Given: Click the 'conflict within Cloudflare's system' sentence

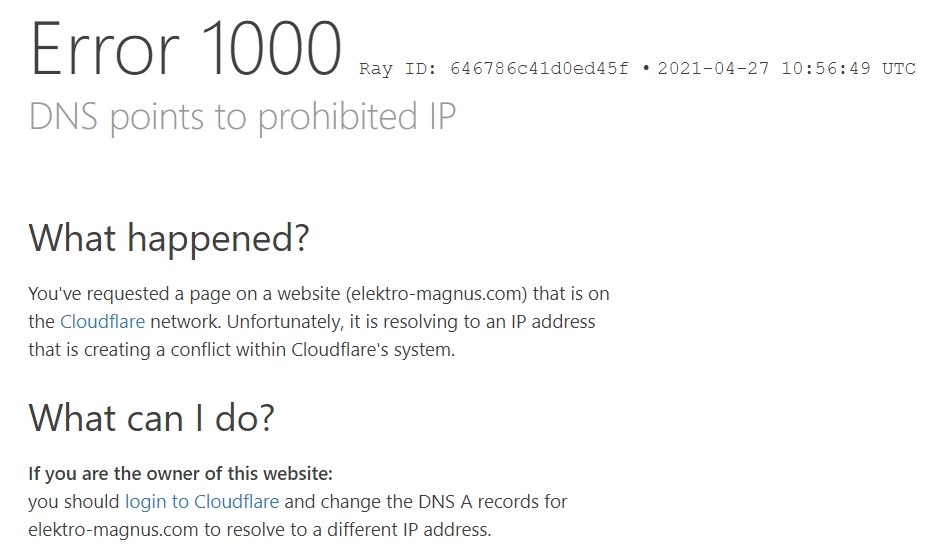Looking at the screenshot, I should click(x=313, y=350).
